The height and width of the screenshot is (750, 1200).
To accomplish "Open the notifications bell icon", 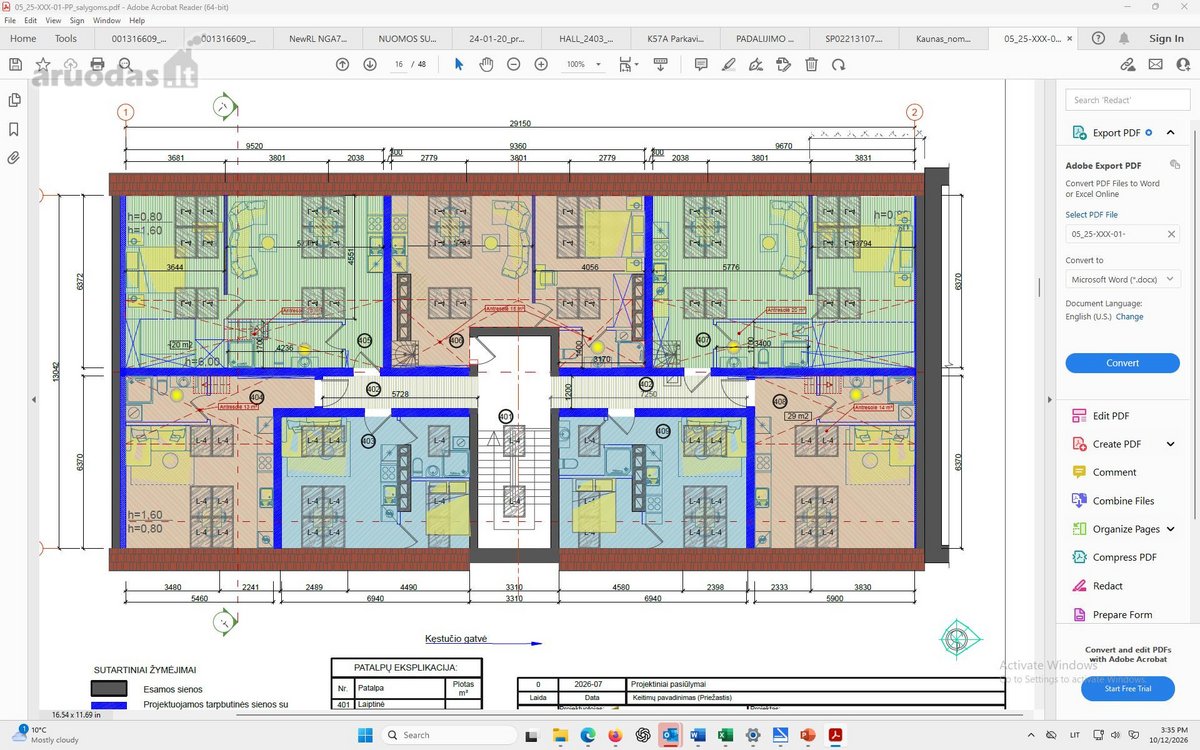I will point(1126,38).
